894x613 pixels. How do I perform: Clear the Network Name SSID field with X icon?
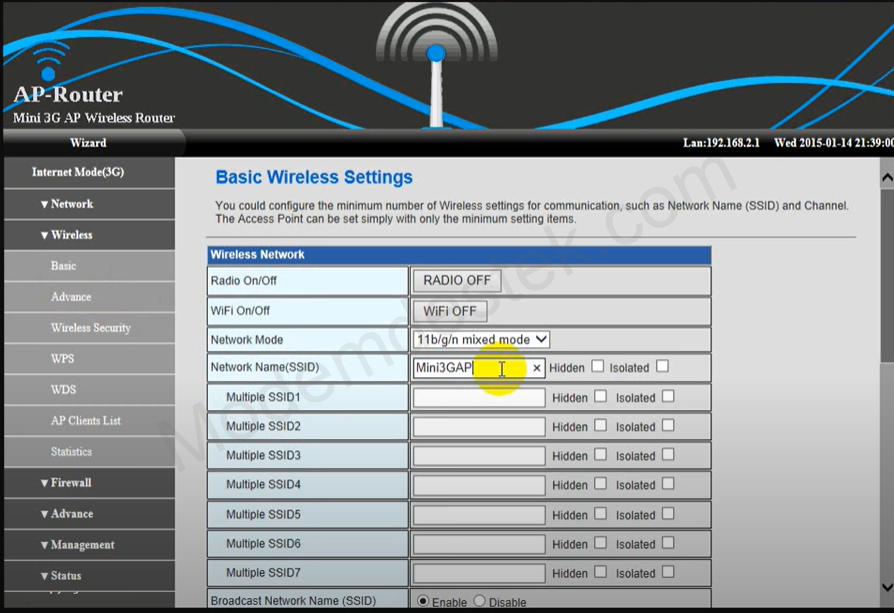536,368
